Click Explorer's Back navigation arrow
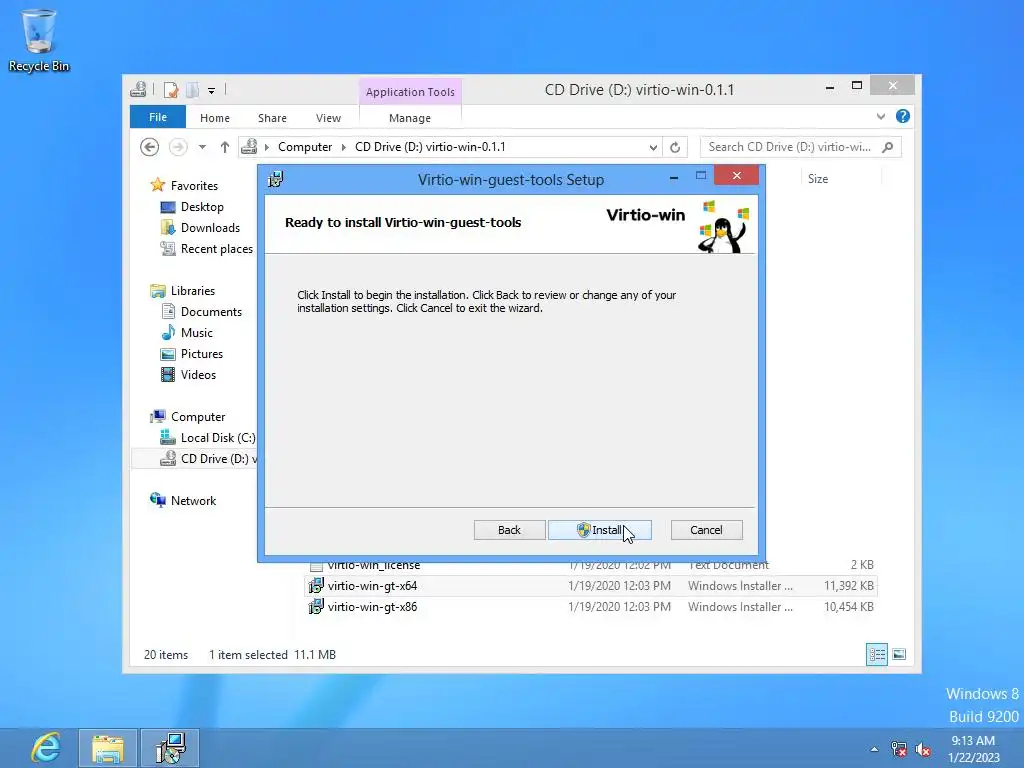Viewport: 1024px width, 768px height. [150, 147]
